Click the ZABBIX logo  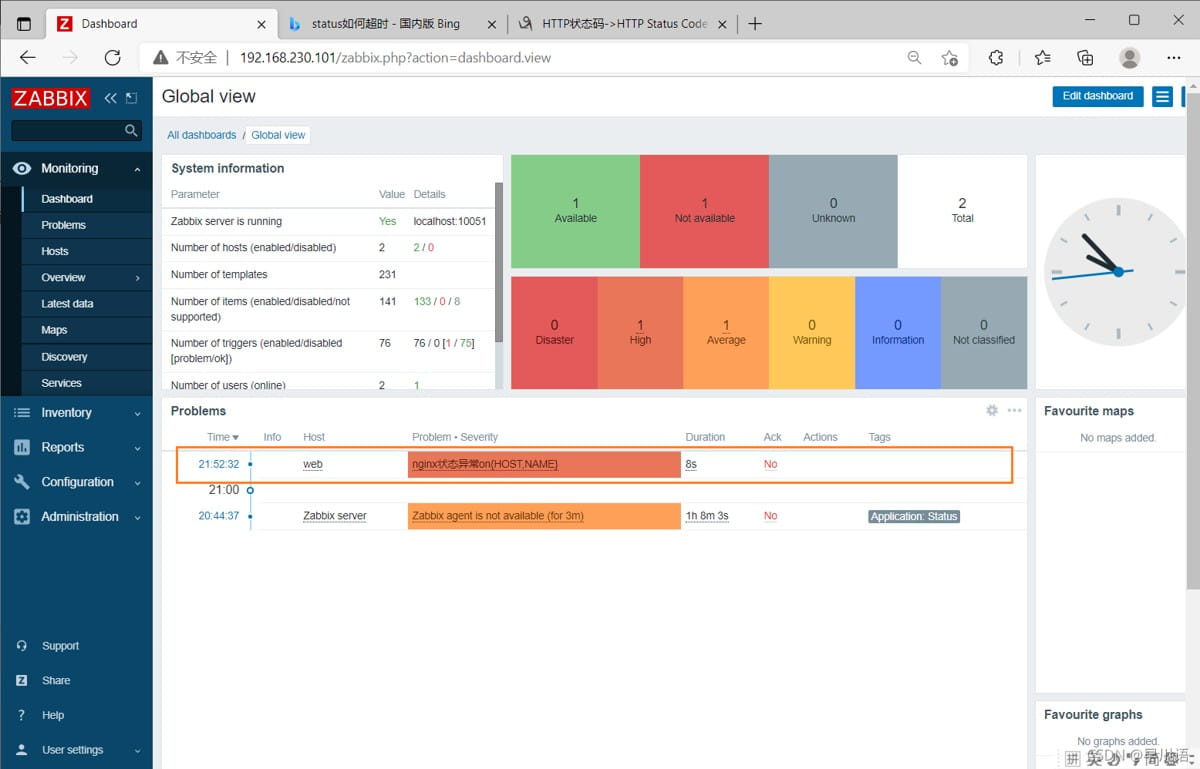[x=51, y=98]
